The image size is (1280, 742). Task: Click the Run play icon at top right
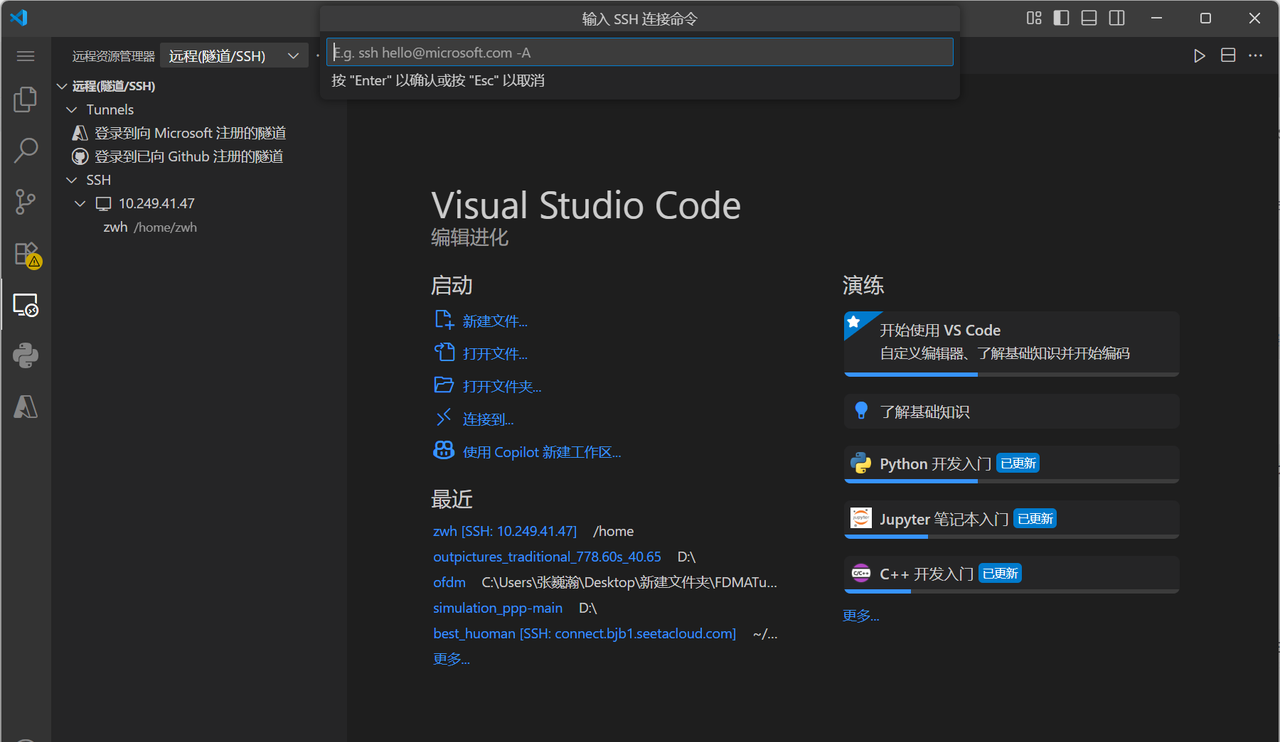[x=1199, y=56]
